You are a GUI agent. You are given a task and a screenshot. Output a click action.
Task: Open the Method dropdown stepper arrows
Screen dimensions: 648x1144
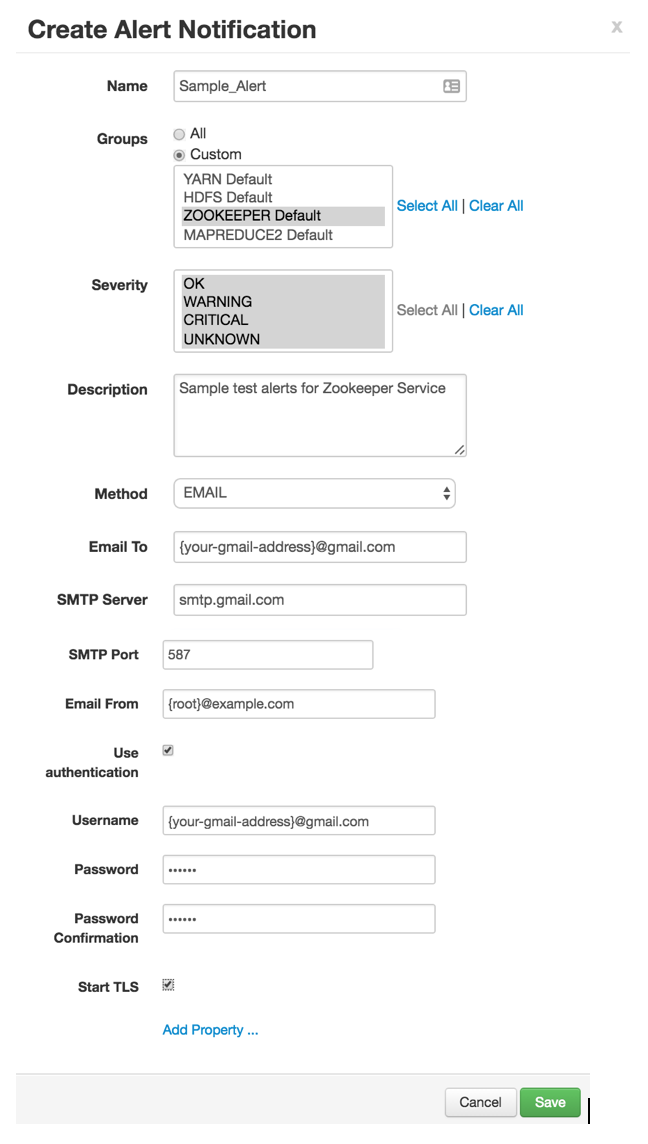[x=446, y=493]
